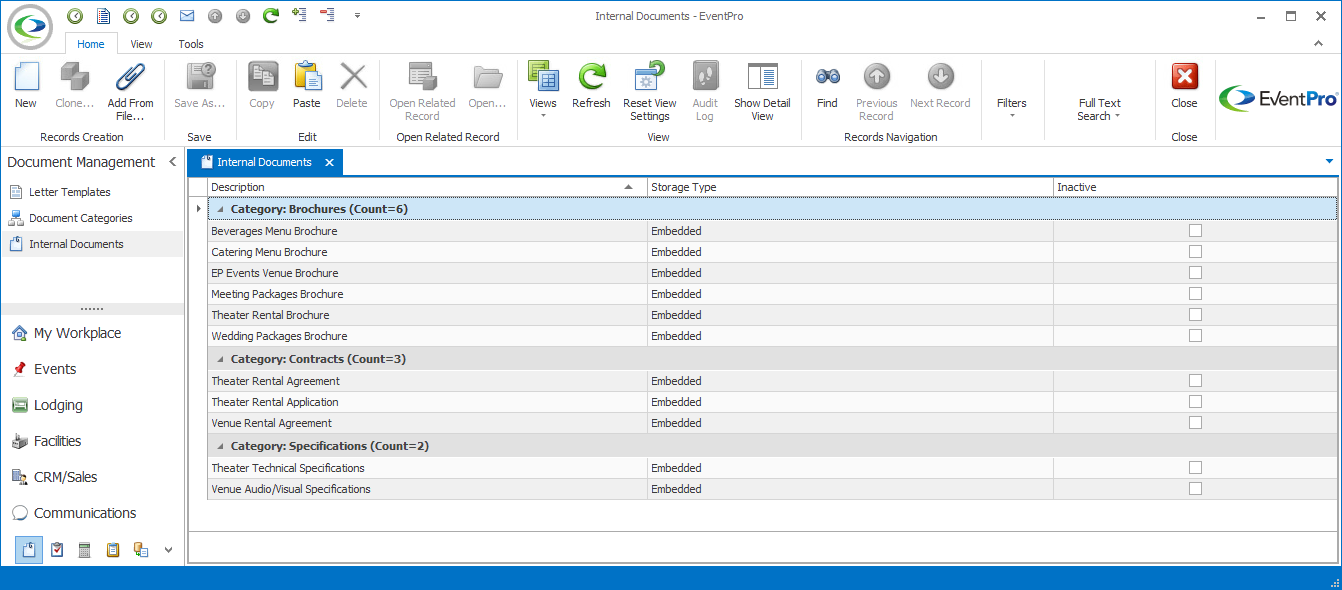
Task: Select the Internal Documents document tab
Action: 264,162
